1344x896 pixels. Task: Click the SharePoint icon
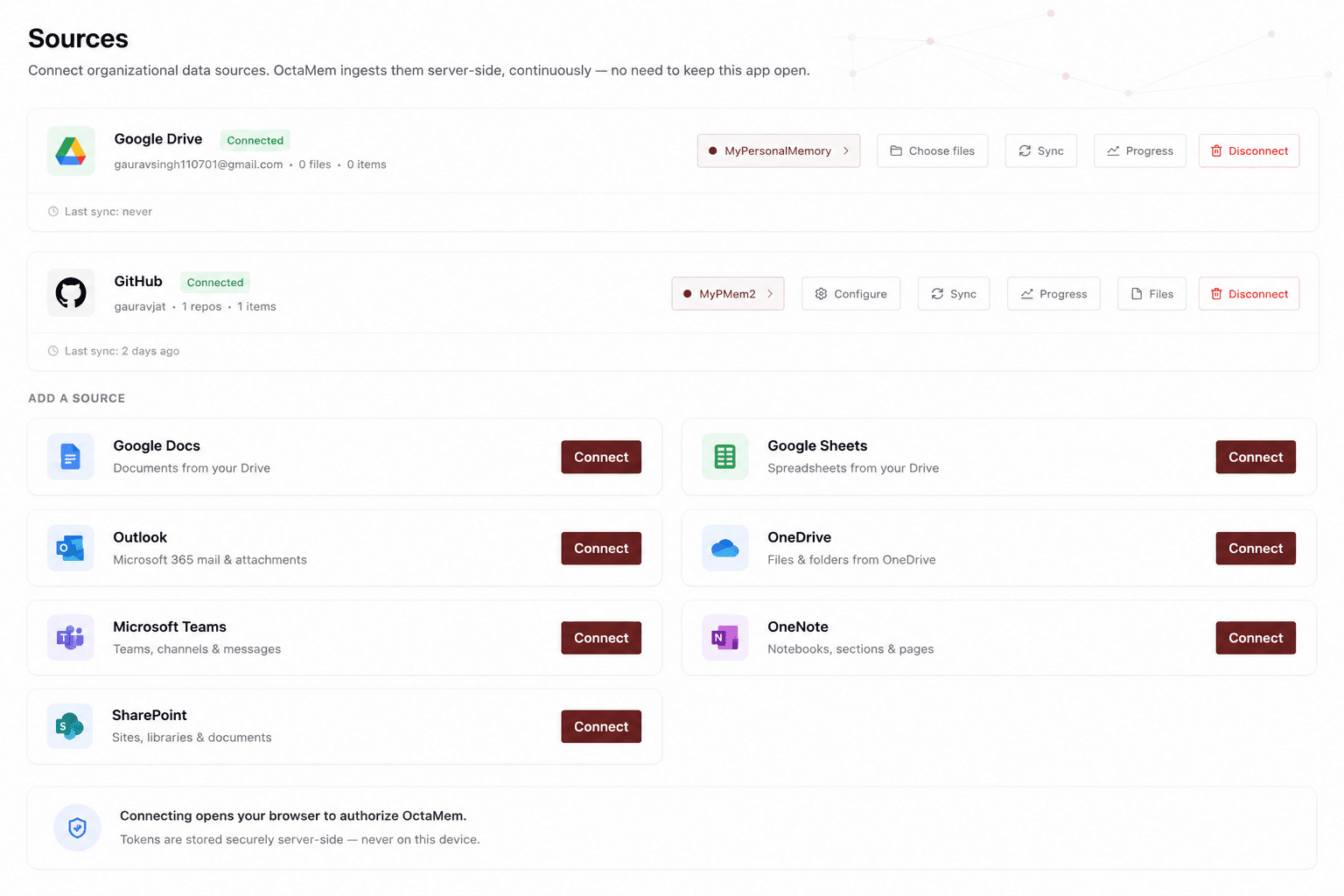[70, 726]
